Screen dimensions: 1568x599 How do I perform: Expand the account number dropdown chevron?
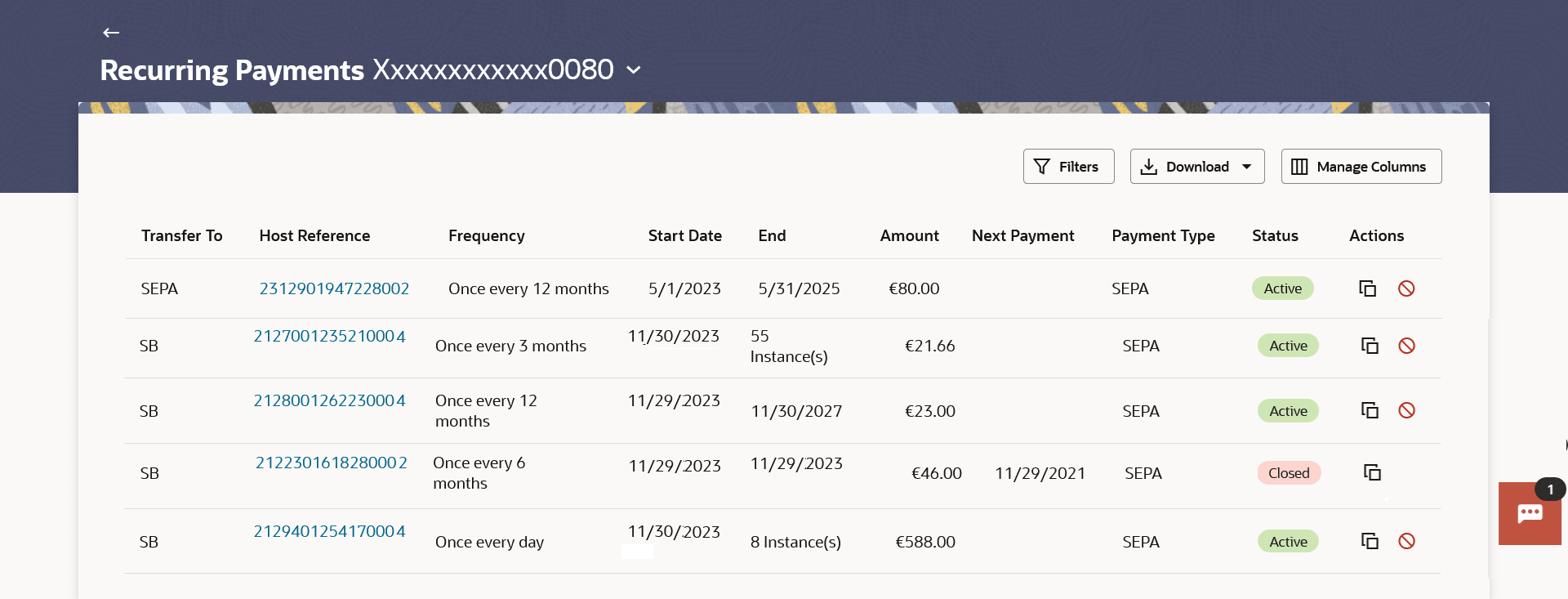[x=634, y=70]
